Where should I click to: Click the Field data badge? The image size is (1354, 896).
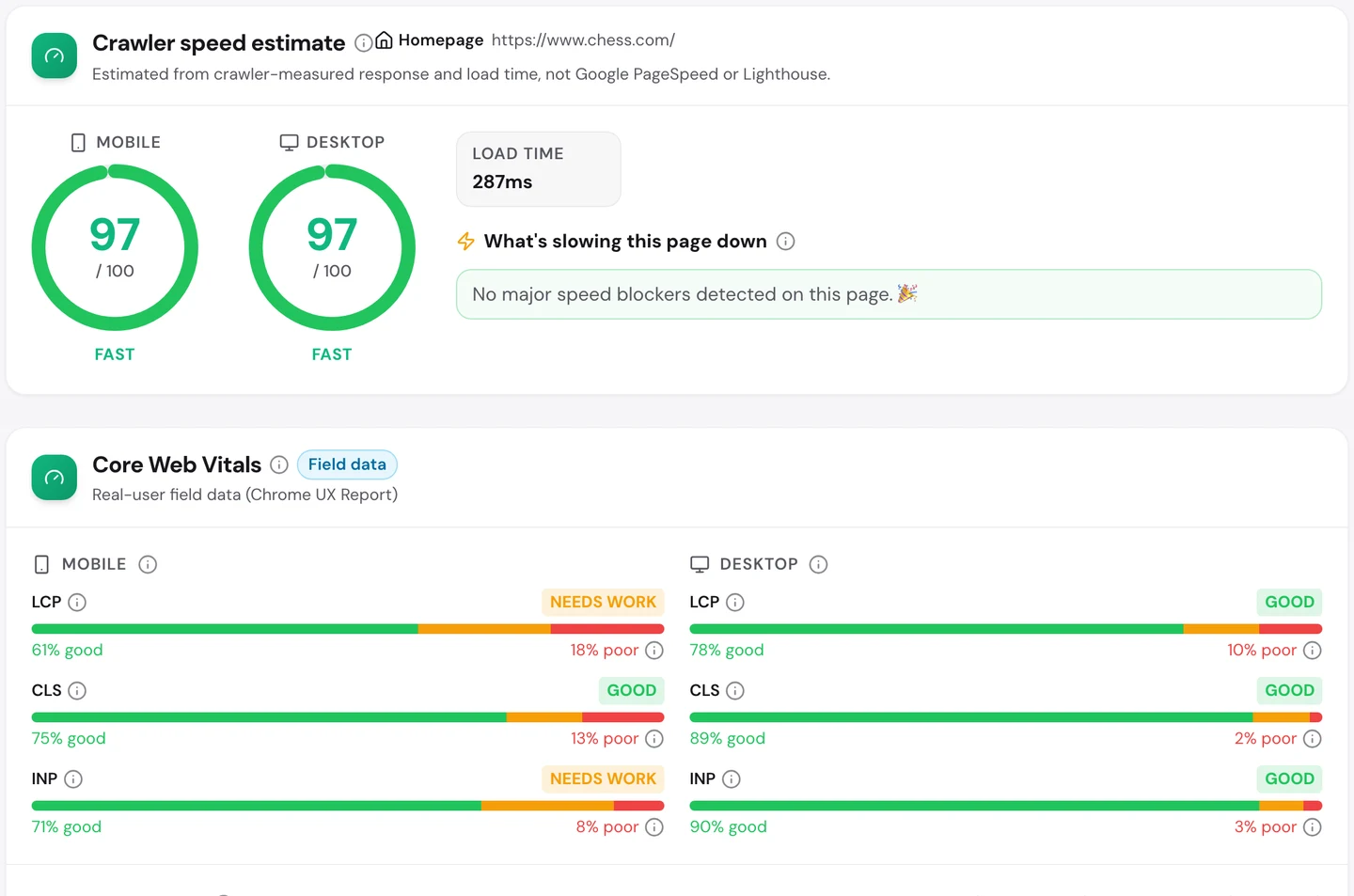tap(347, 464)
